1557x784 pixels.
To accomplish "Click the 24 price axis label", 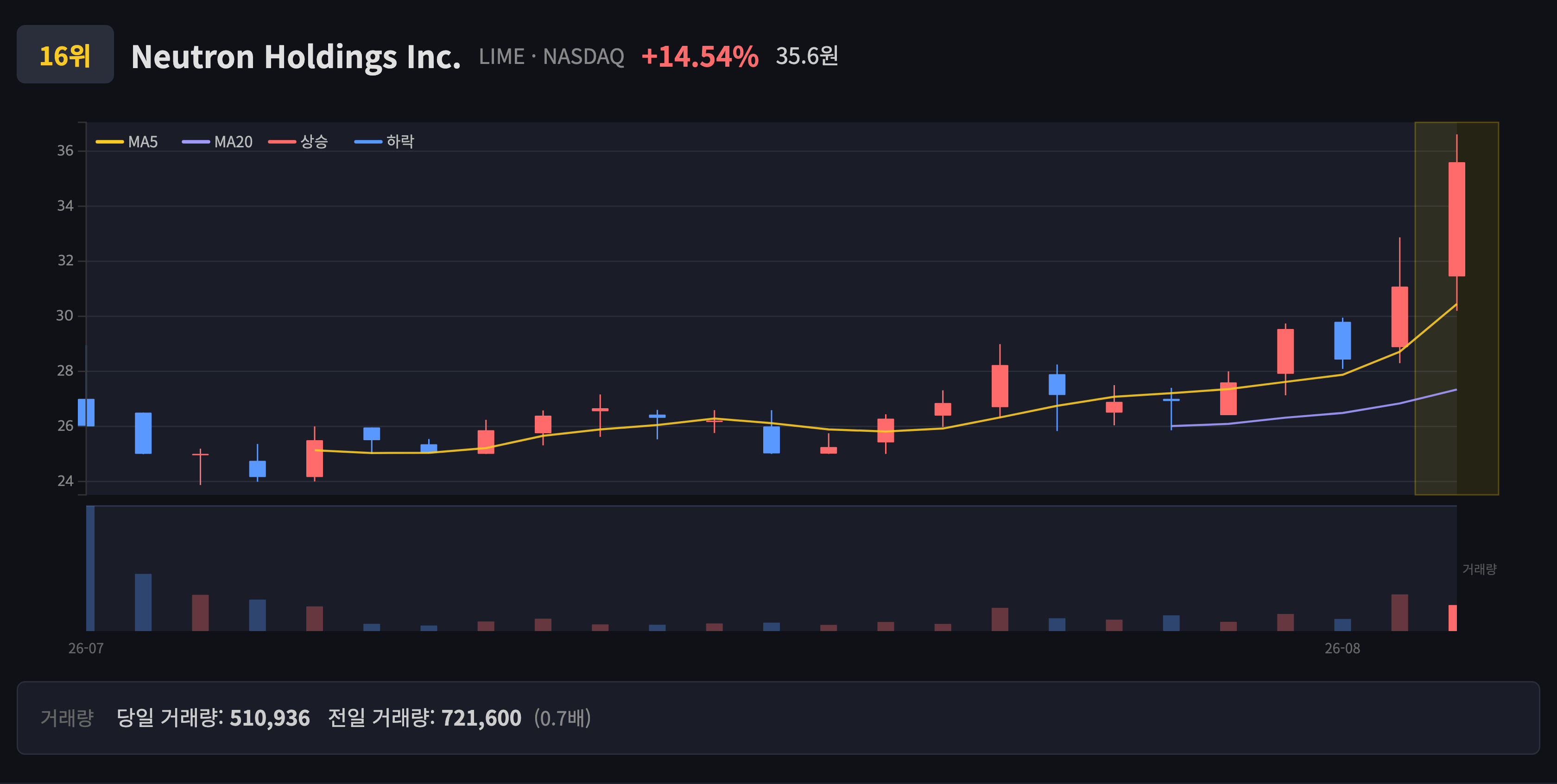I will coord(65,481).
